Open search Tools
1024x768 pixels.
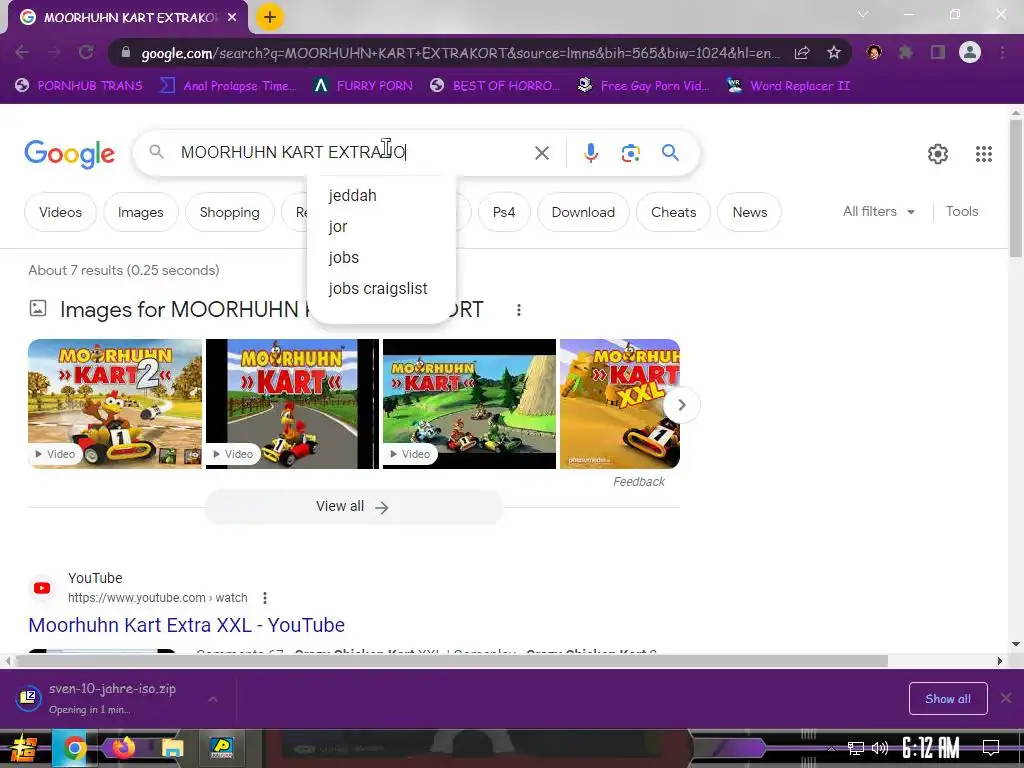tap(962, 212)
